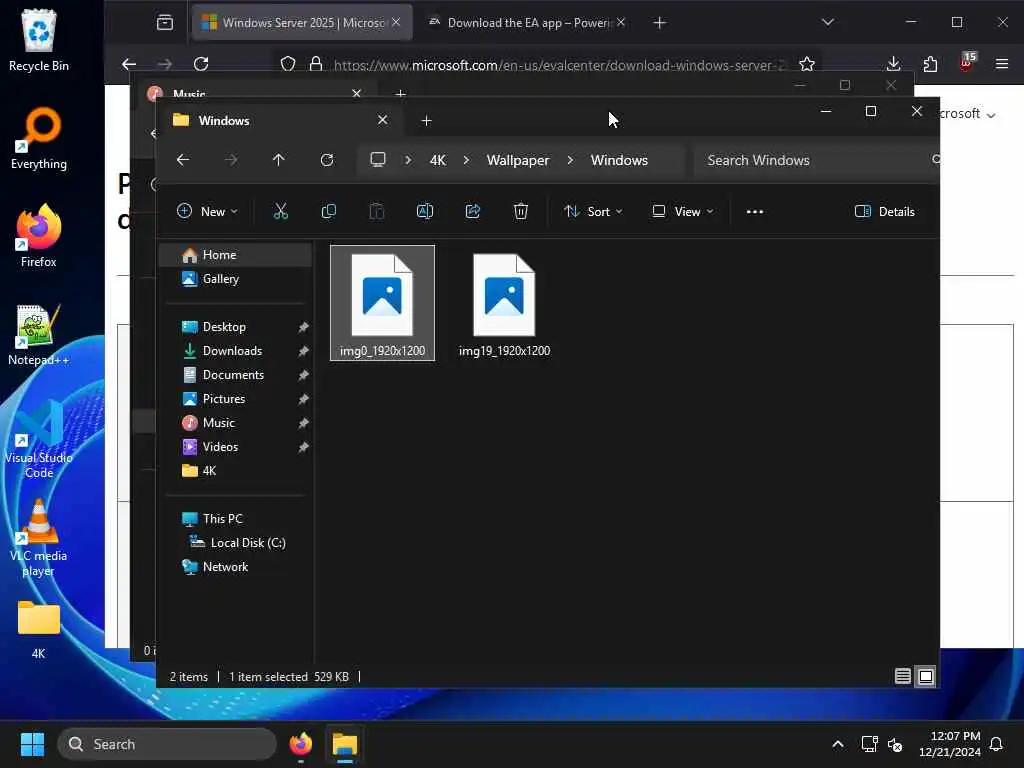The height and width of the screenshot is (768, 1024).
Task: Open Firefox application hamburger menu
Action: (1002, 63)
